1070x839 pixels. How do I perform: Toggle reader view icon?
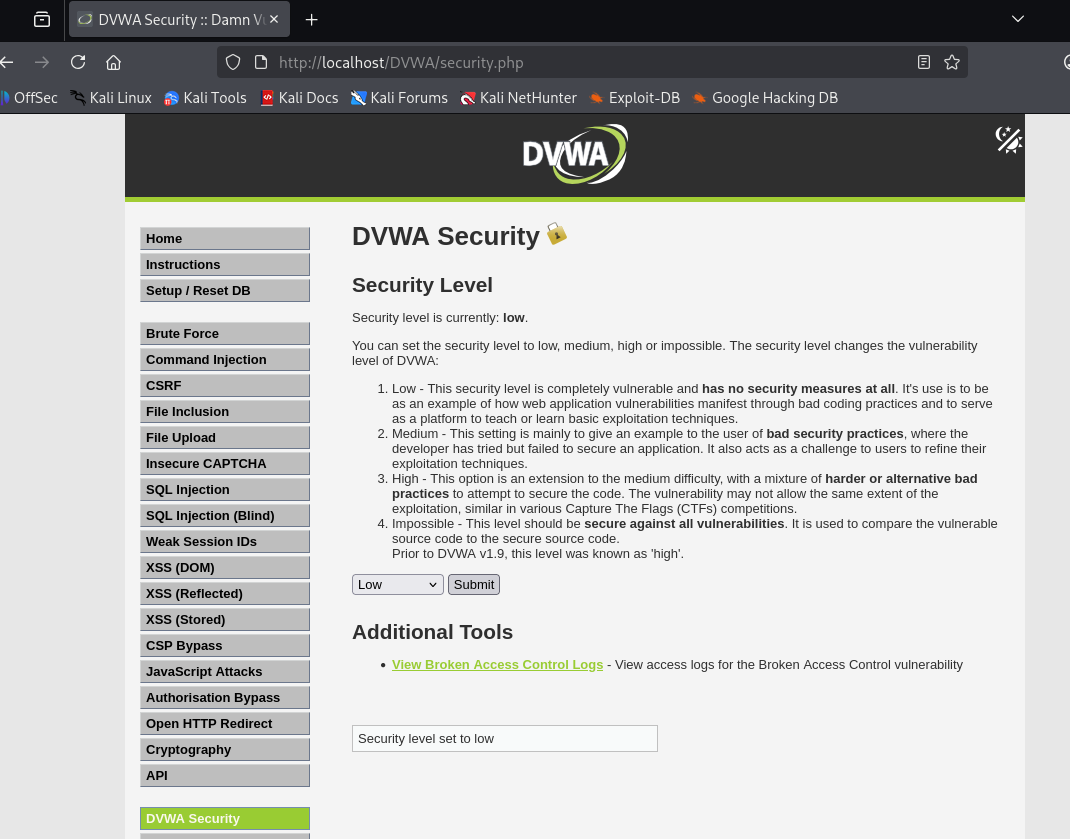pyautogui.click(x=923, y=62)
